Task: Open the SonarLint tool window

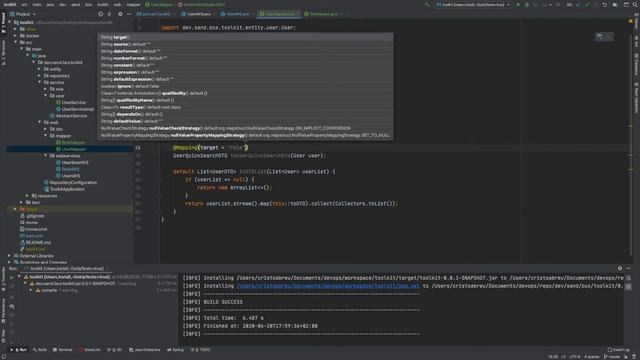Action: tap(90, 350)
